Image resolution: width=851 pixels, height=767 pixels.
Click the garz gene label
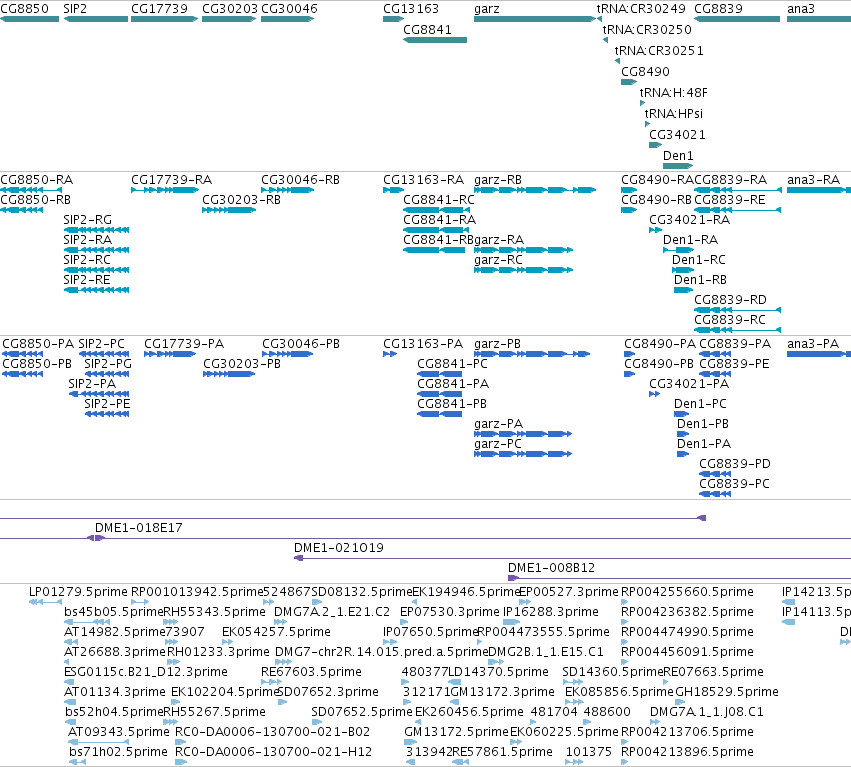click(487, 9)
